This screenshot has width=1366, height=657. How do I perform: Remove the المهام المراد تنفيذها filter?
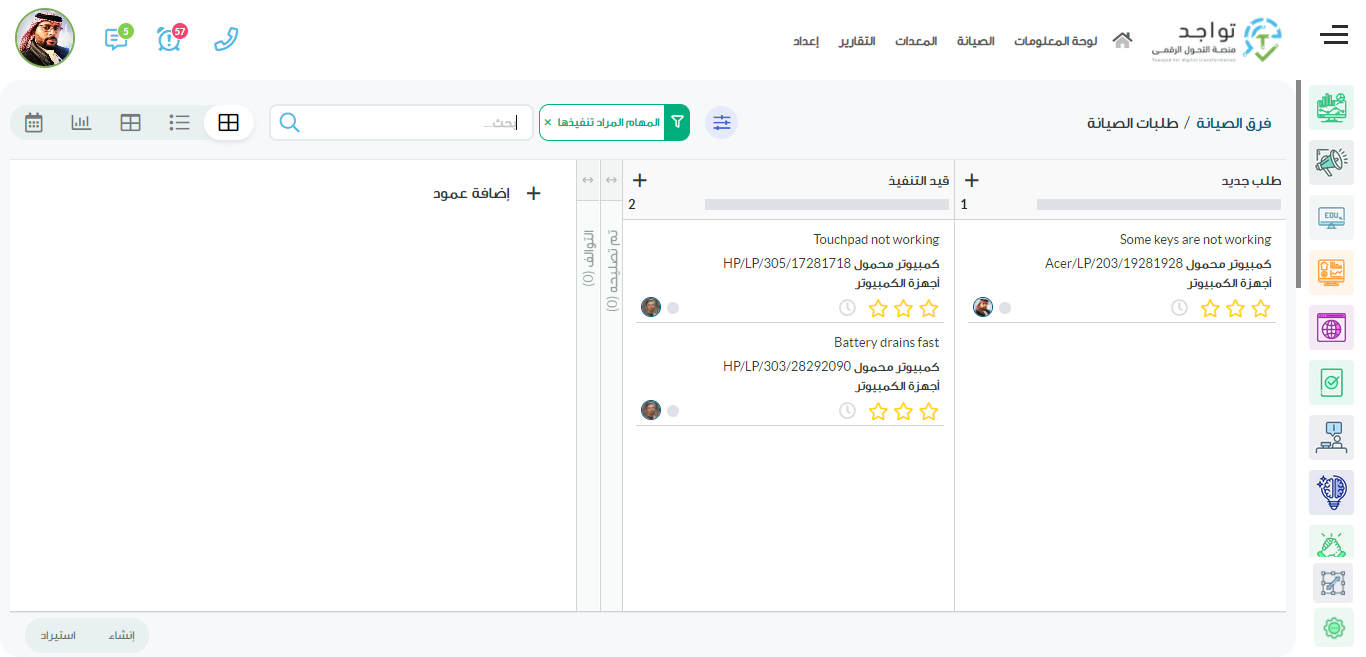pyautogui.click(x=547, y=122)
